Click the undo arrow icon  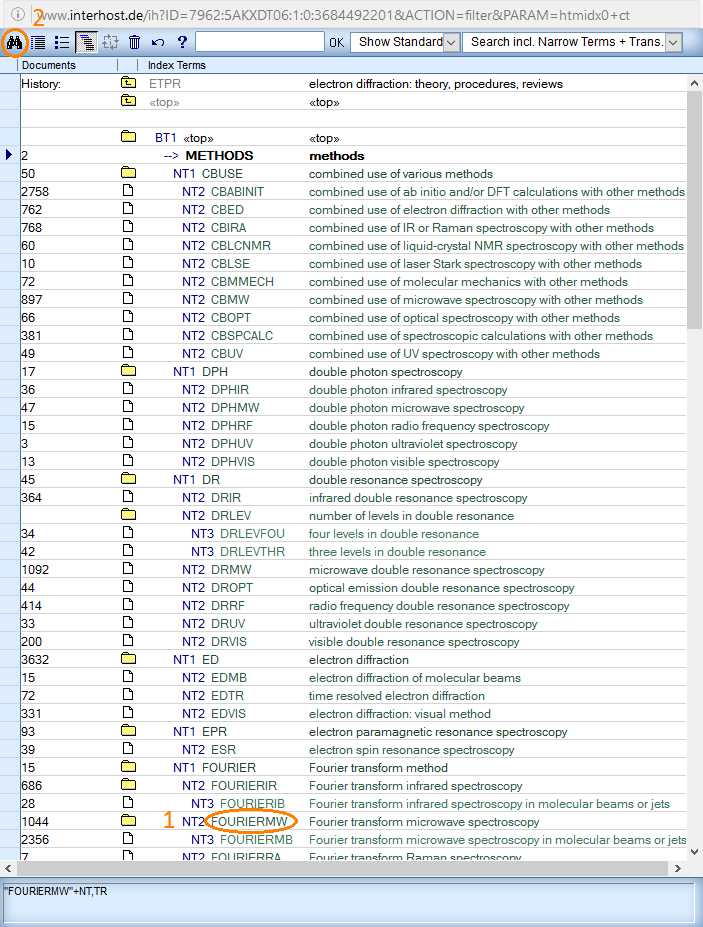[x=158, y=42]
